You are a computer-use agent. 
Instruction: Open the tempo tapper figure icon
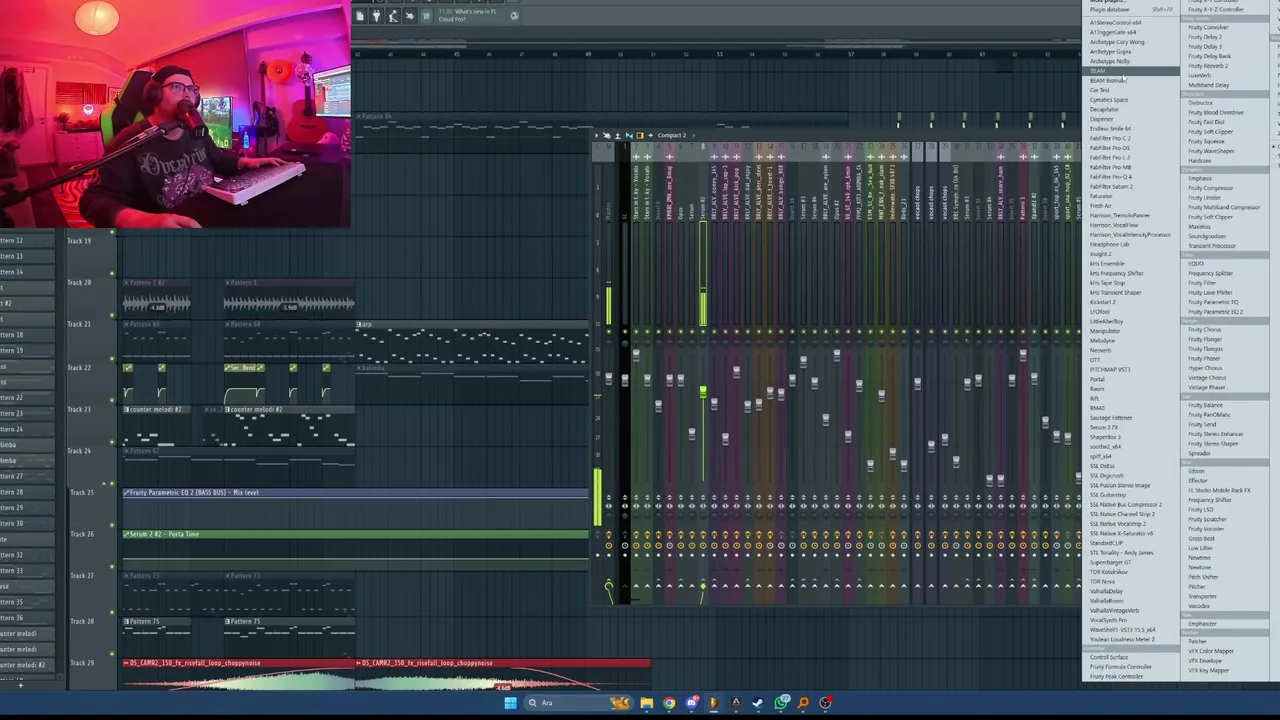(393, 16)
